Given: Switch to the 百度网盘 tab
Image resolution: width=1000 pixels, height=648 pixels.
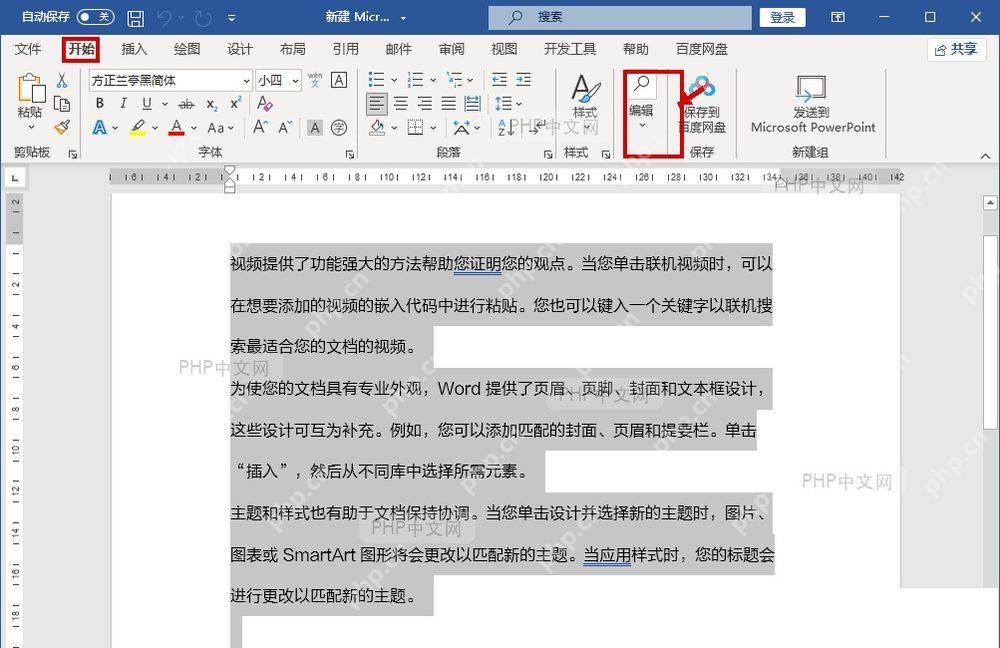Looking at the screenshot, I should pyautogui.click(x=702, y=49).
